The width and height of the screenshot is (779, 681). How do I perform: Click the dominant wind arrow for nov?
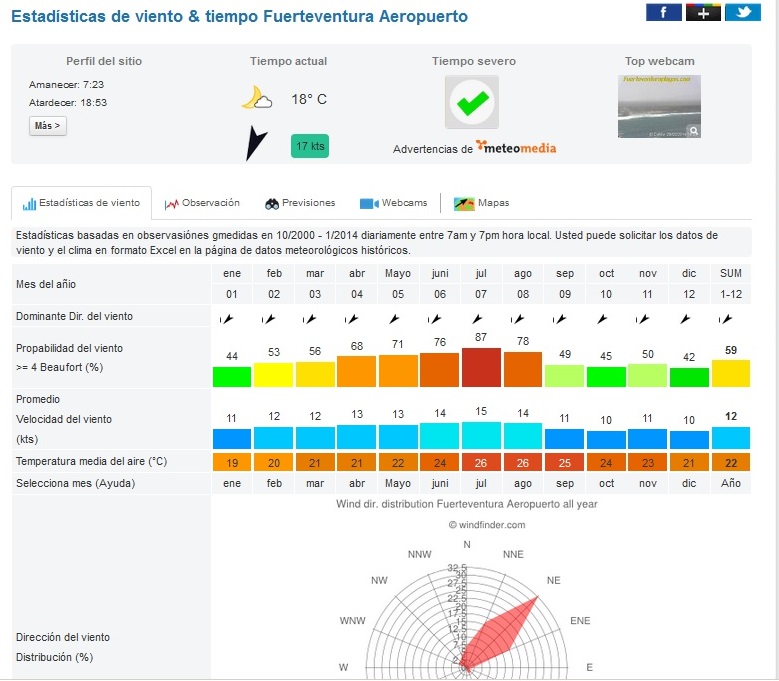(642, 319)
